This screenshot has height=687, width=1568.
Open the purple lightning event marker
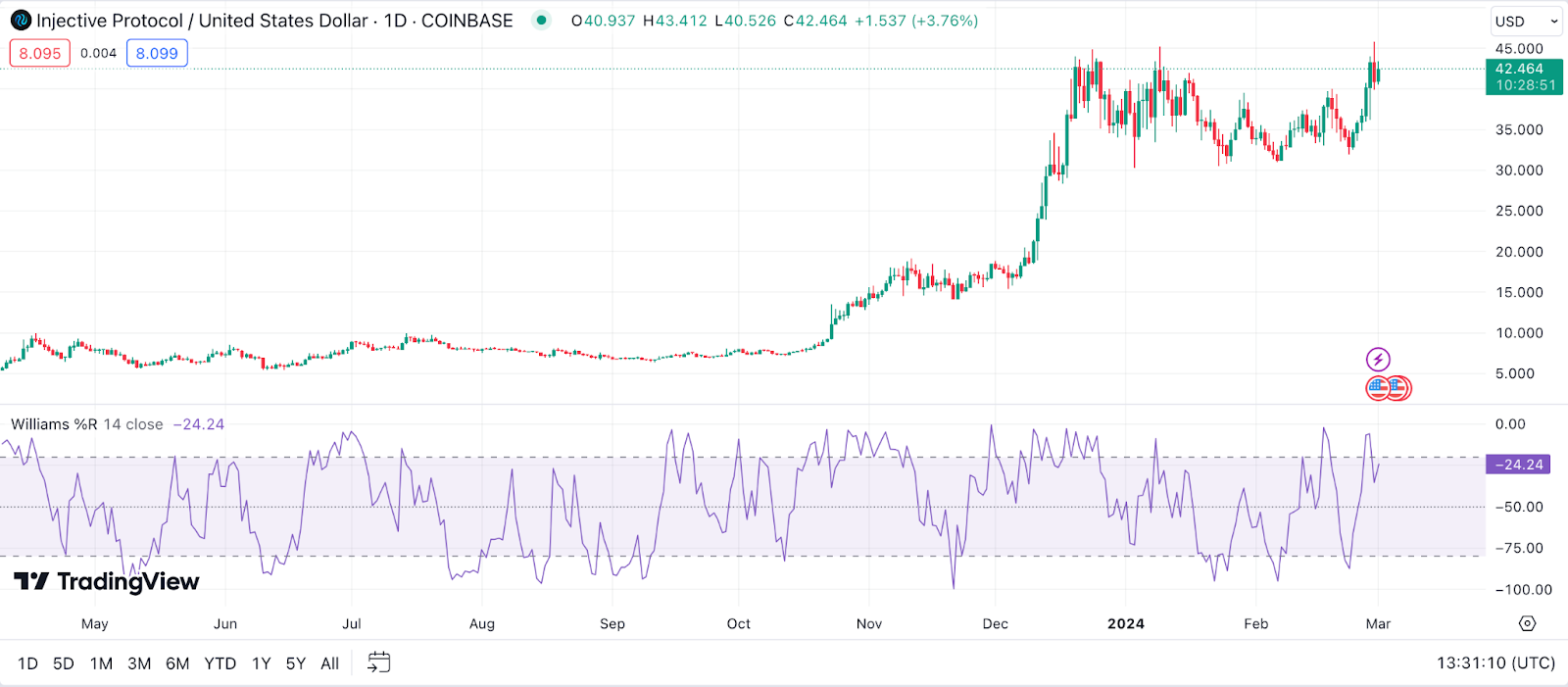click(x=1378, y=360)
